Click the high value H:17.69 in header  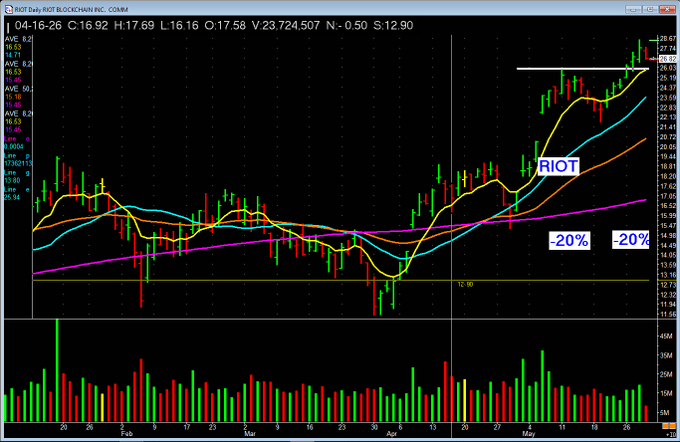click(134, 26)
